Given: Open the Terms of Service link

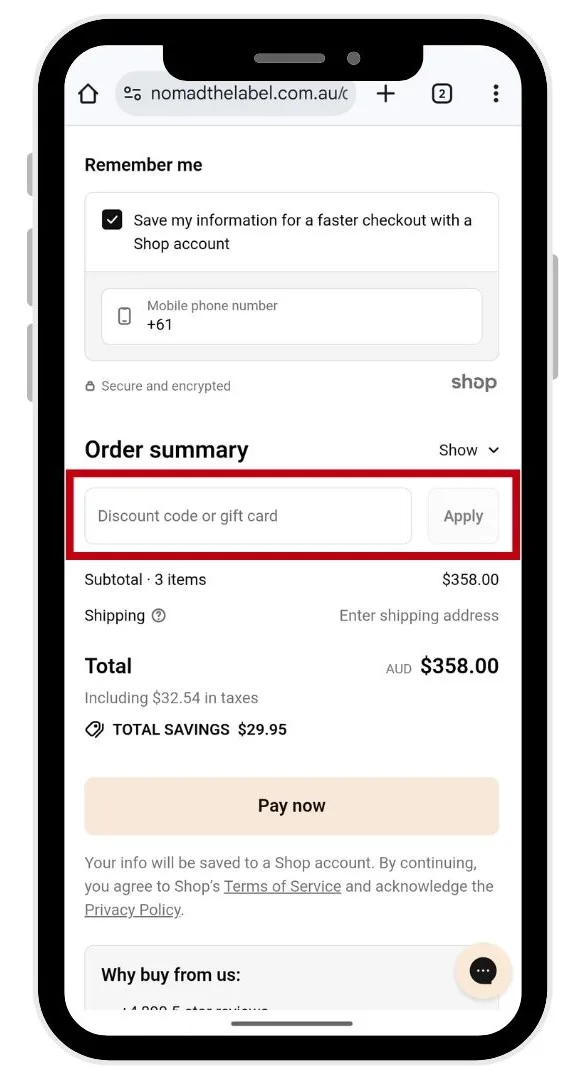Looking at the screenshot, I should point(282,886).
